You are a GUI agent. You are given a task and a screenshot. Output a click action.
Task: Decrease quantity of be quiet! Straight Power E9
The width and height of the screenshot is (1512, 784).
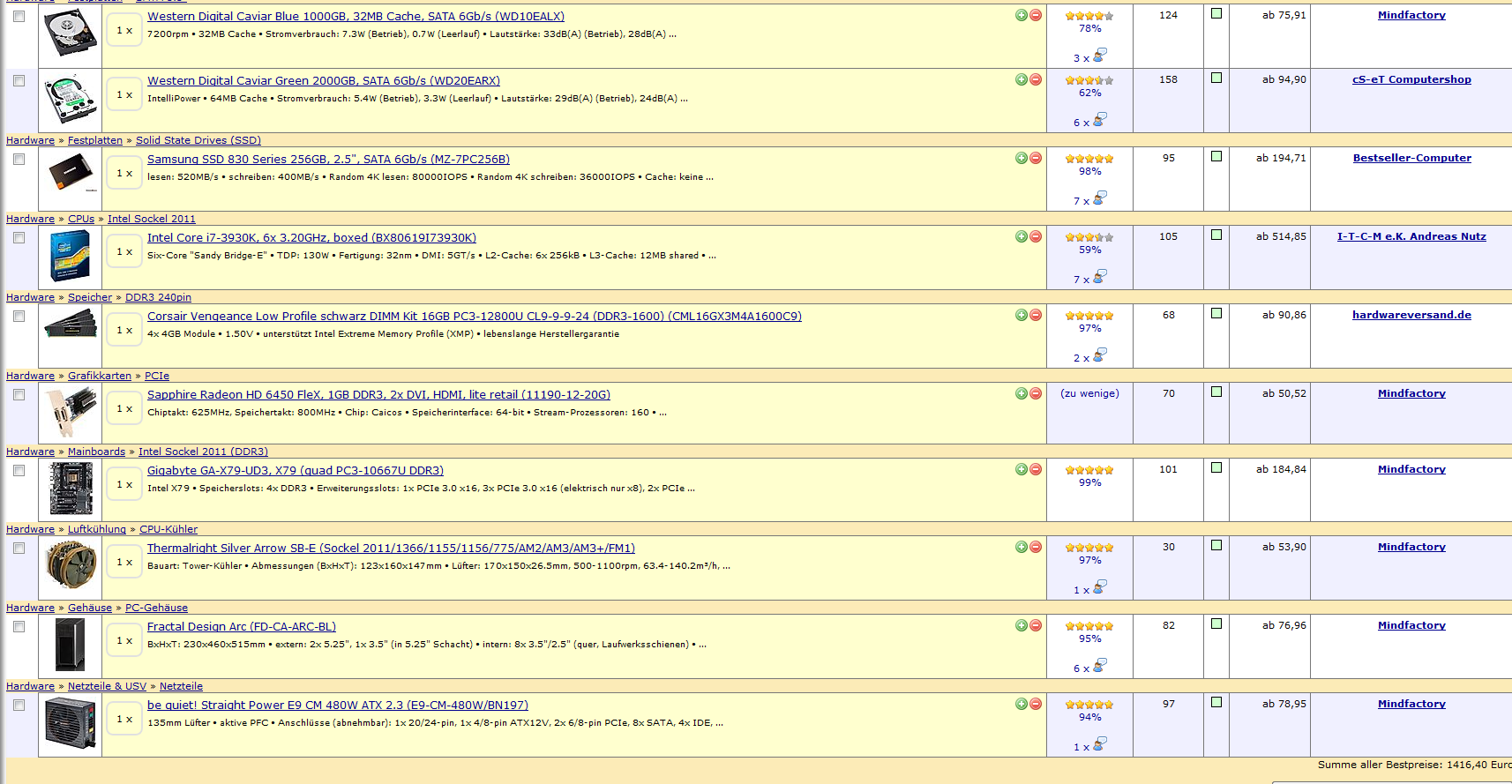pyautogui.click(x=1036, y=704)
